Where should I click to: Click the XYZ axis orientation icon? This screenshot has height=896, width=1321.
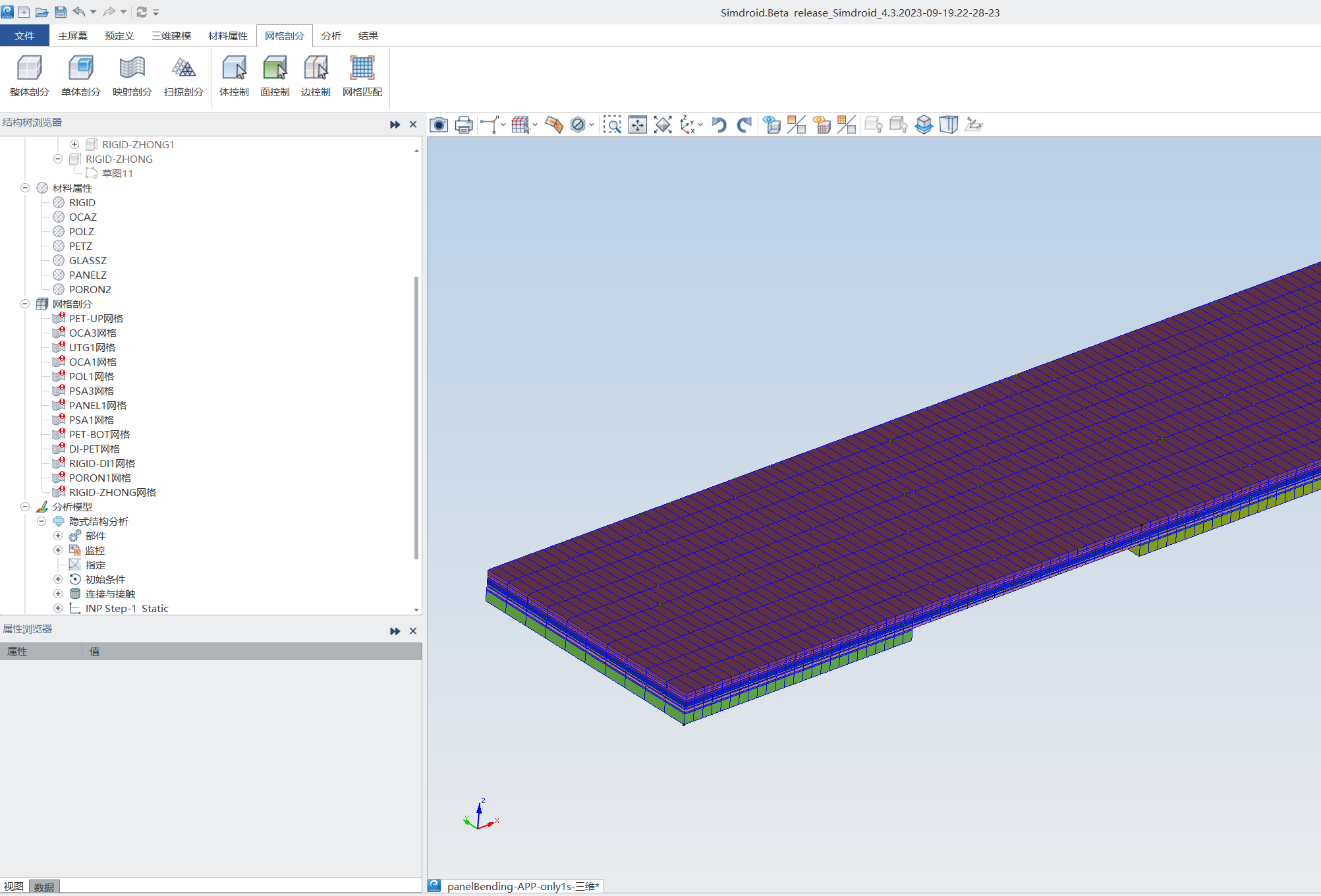[x=688, y=125]
